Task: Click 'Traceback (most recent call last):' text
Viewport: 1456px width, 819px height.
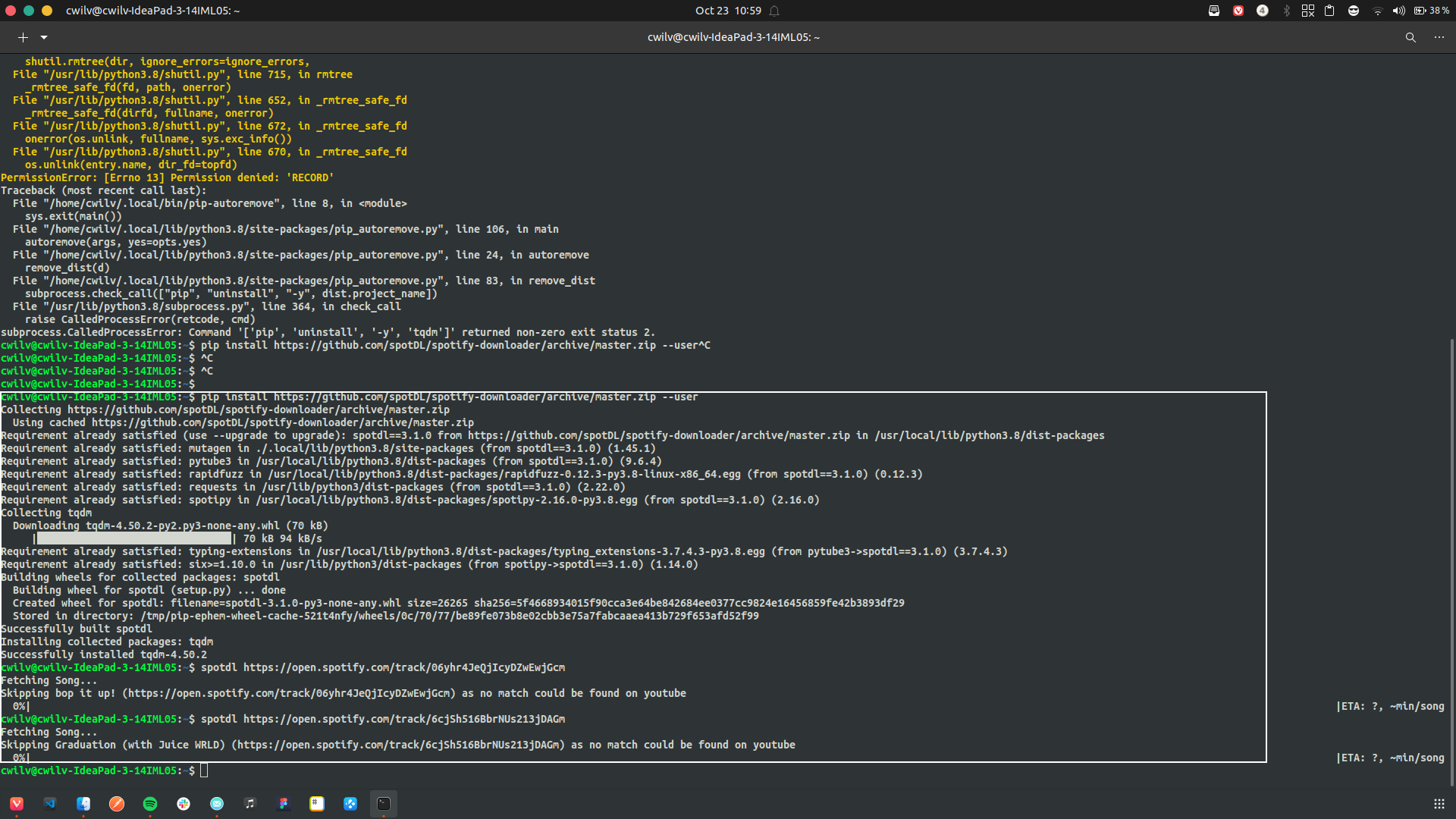Action: [x=104, y=190]
